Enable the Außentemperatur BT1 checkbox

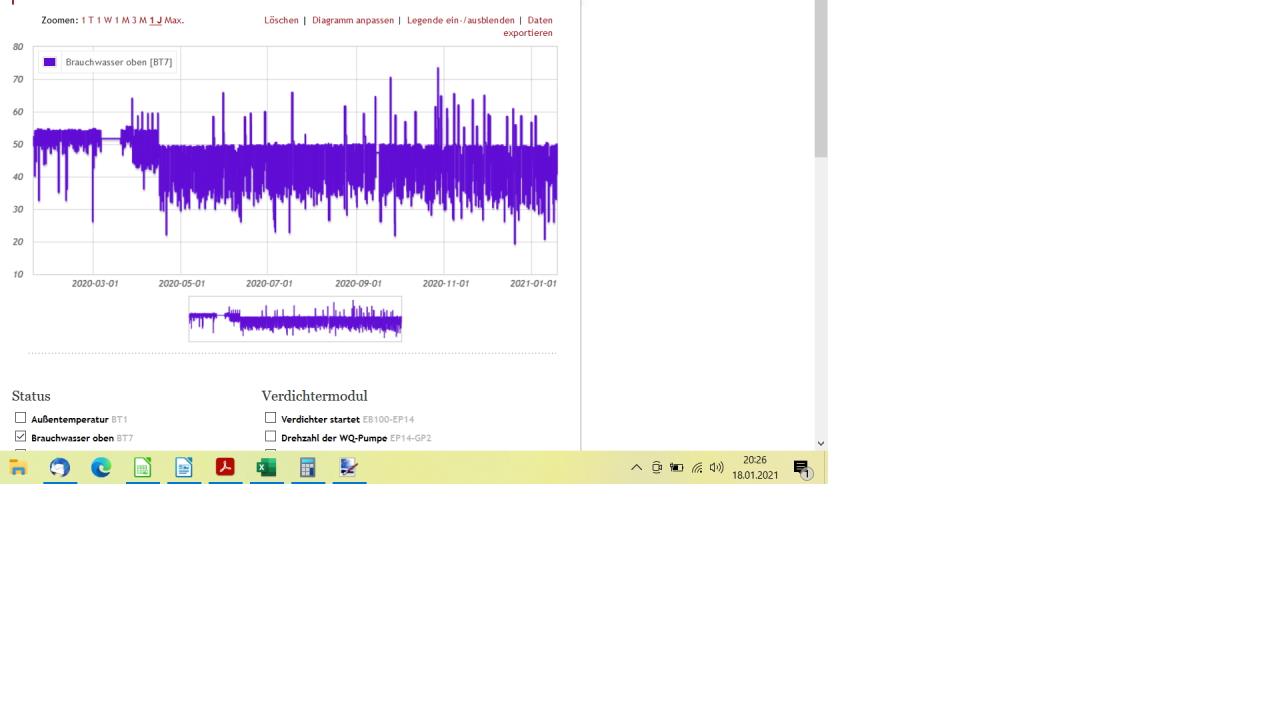pyautogui.click(x=20, y=418)
